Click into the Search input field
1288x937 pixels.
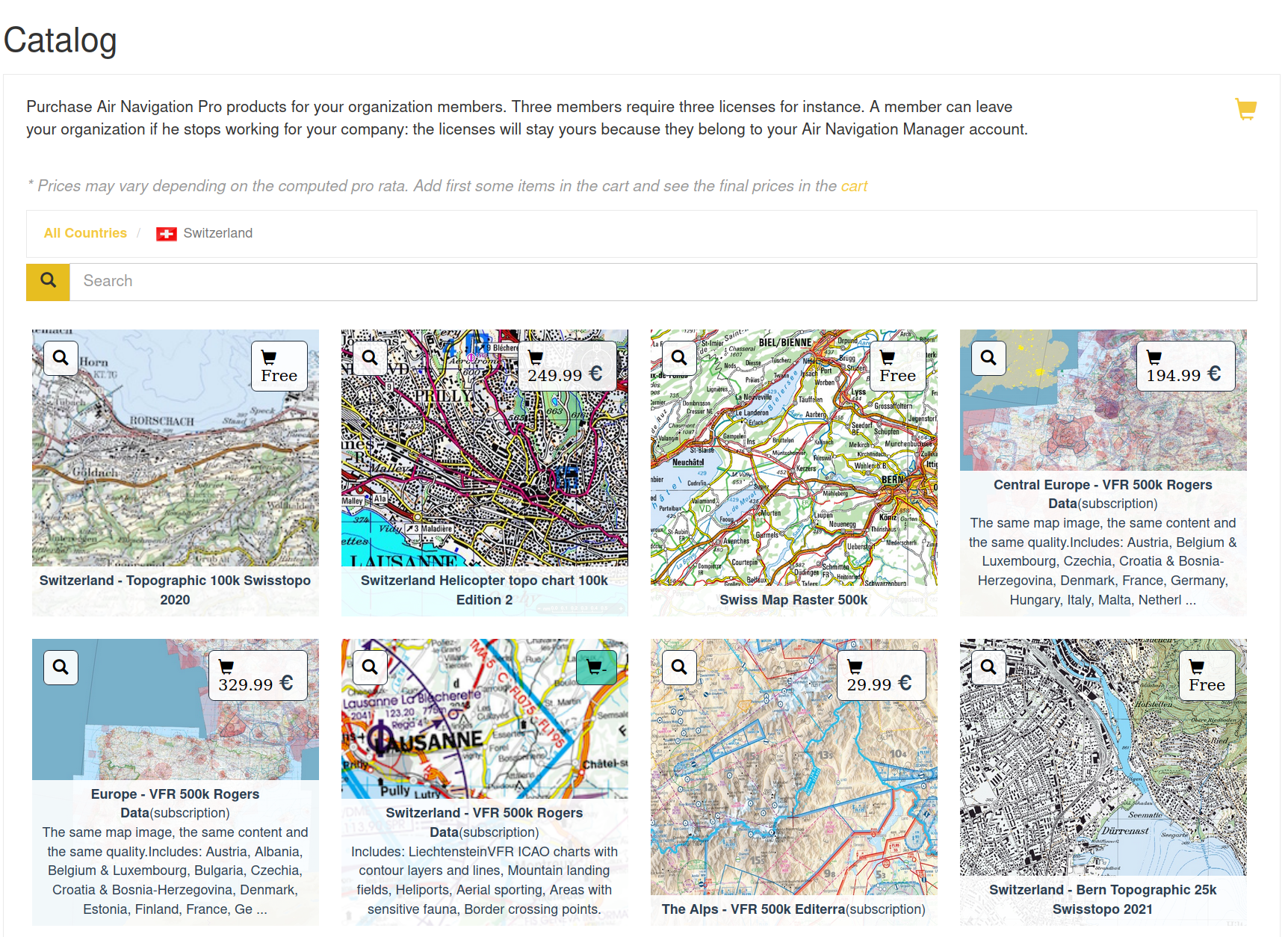[663, 282]
